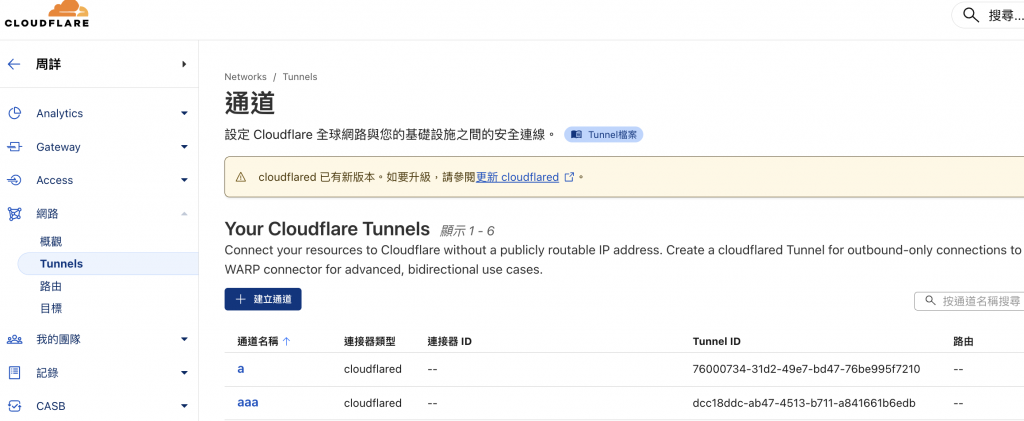Click the Networks breadcrumb link
The height and width of the screenshot is (421, 1024).
click(246, 76)
